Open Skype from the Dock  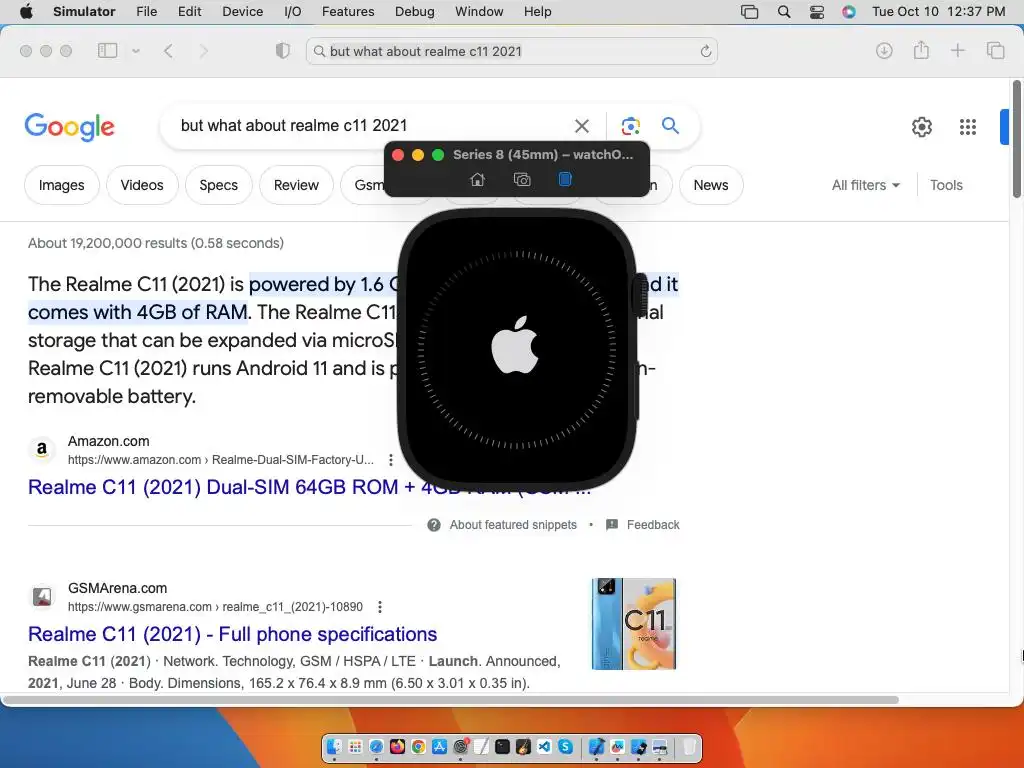pos(566,746)
